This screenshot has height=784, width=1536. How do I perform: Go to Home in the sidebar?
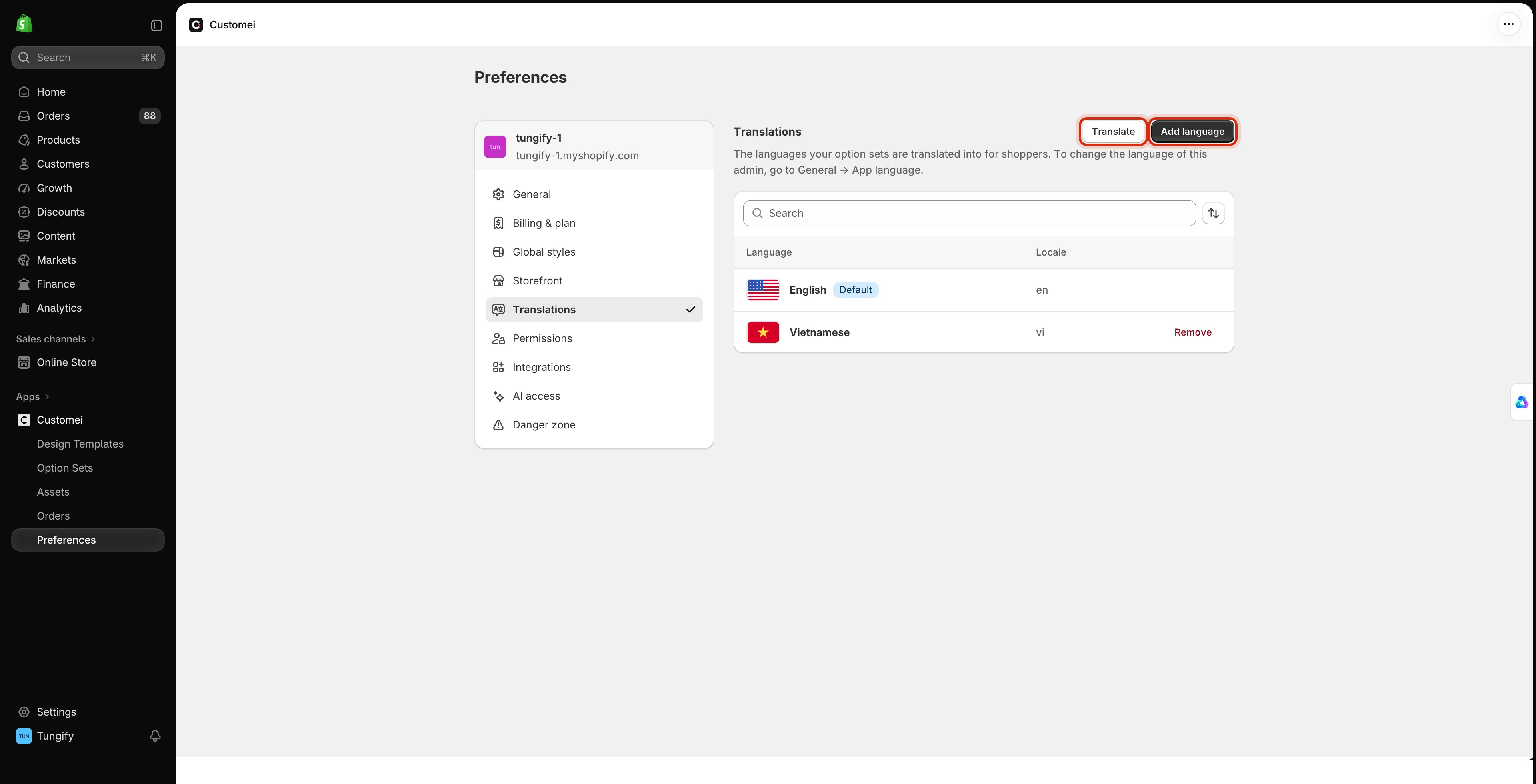tap(88, 92)
